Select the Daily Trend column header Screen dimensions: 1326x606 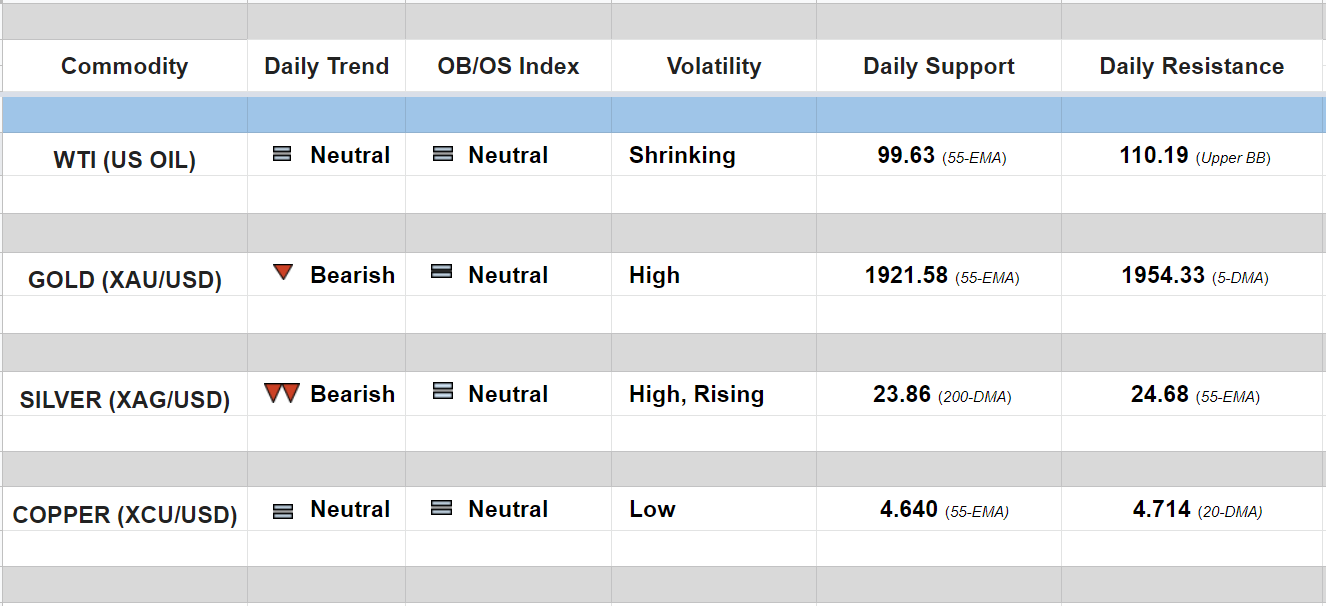pyautogui.click(x=326, y=66)
